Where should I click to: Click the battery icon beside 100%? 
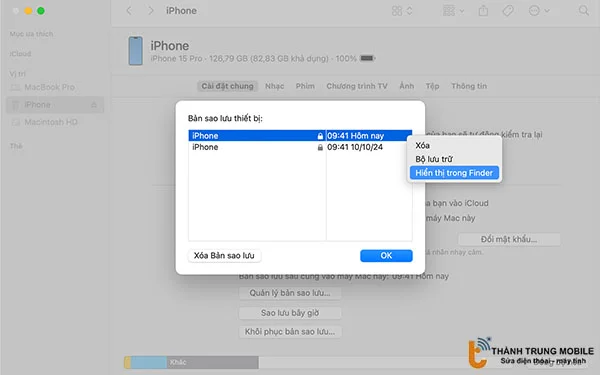(x=367, y=58)
